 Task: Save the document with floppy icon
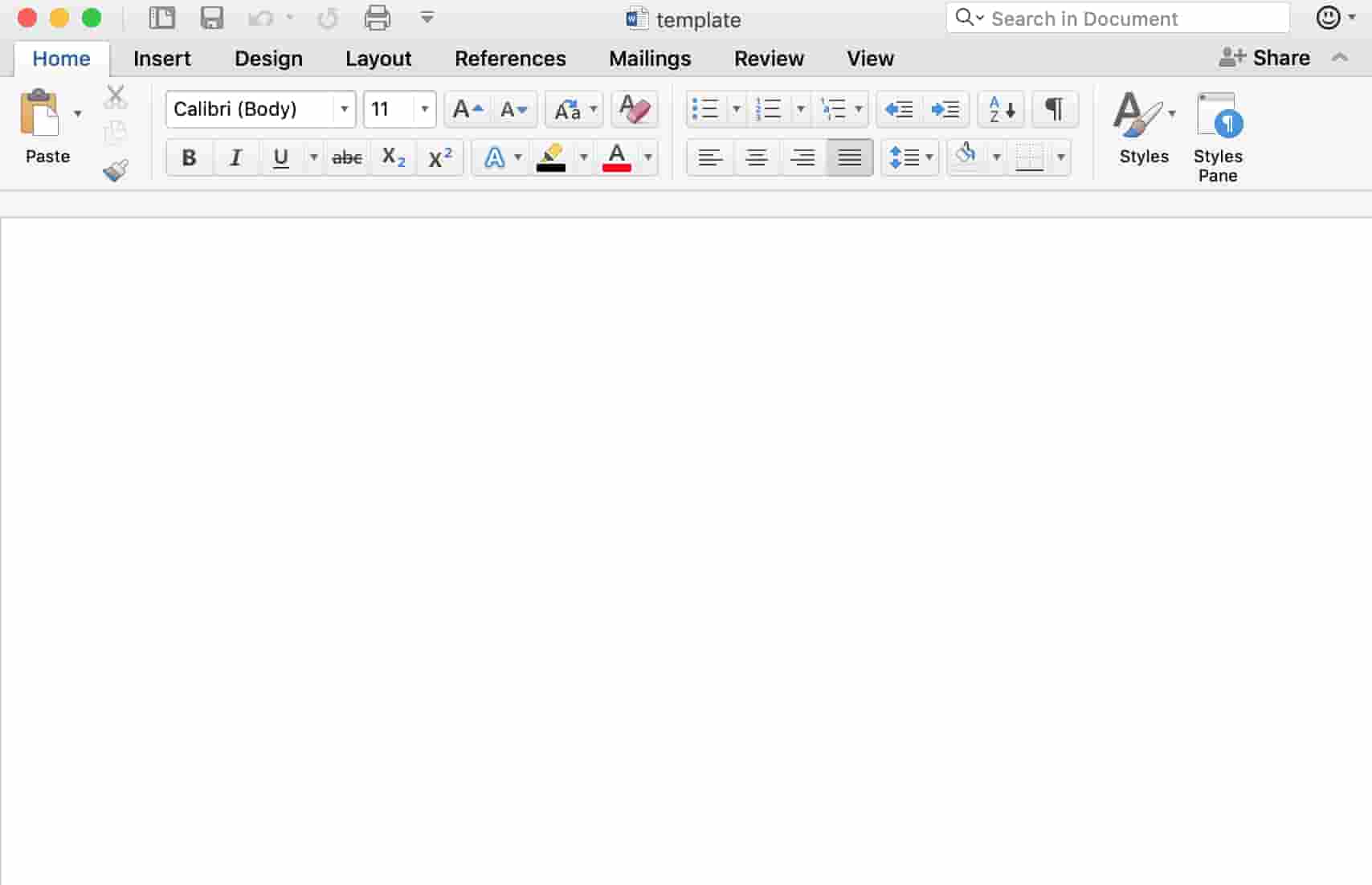tap(212, 18)
